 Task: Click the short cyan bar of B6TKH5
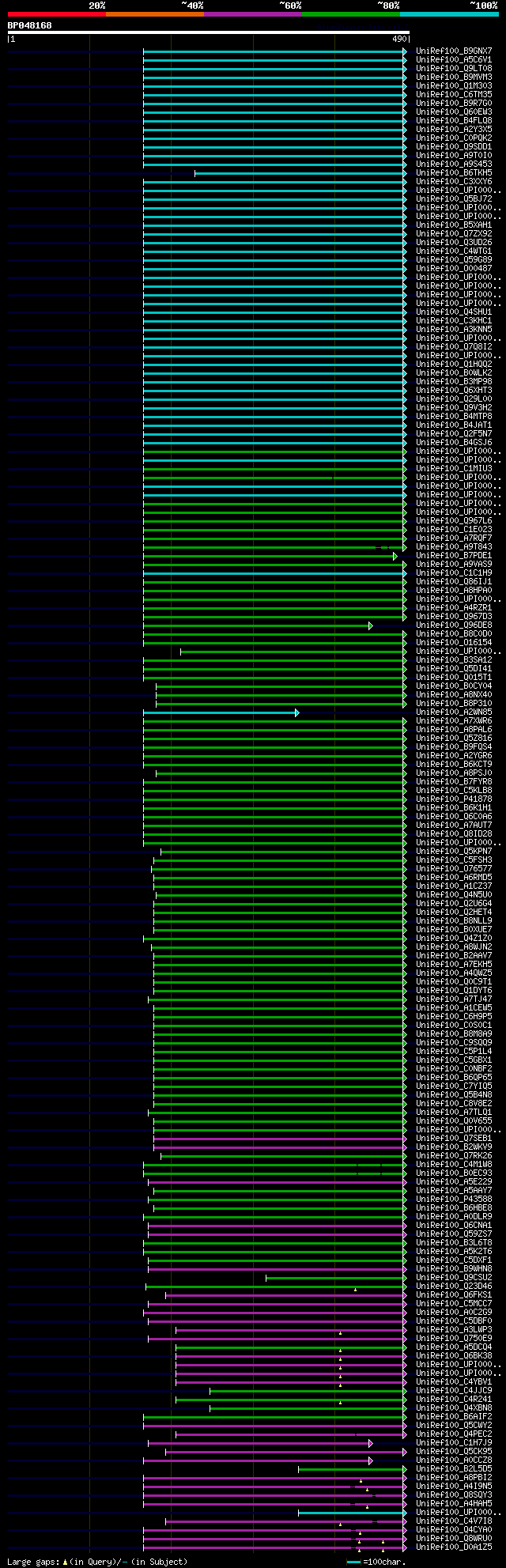[x=300, y=173]
